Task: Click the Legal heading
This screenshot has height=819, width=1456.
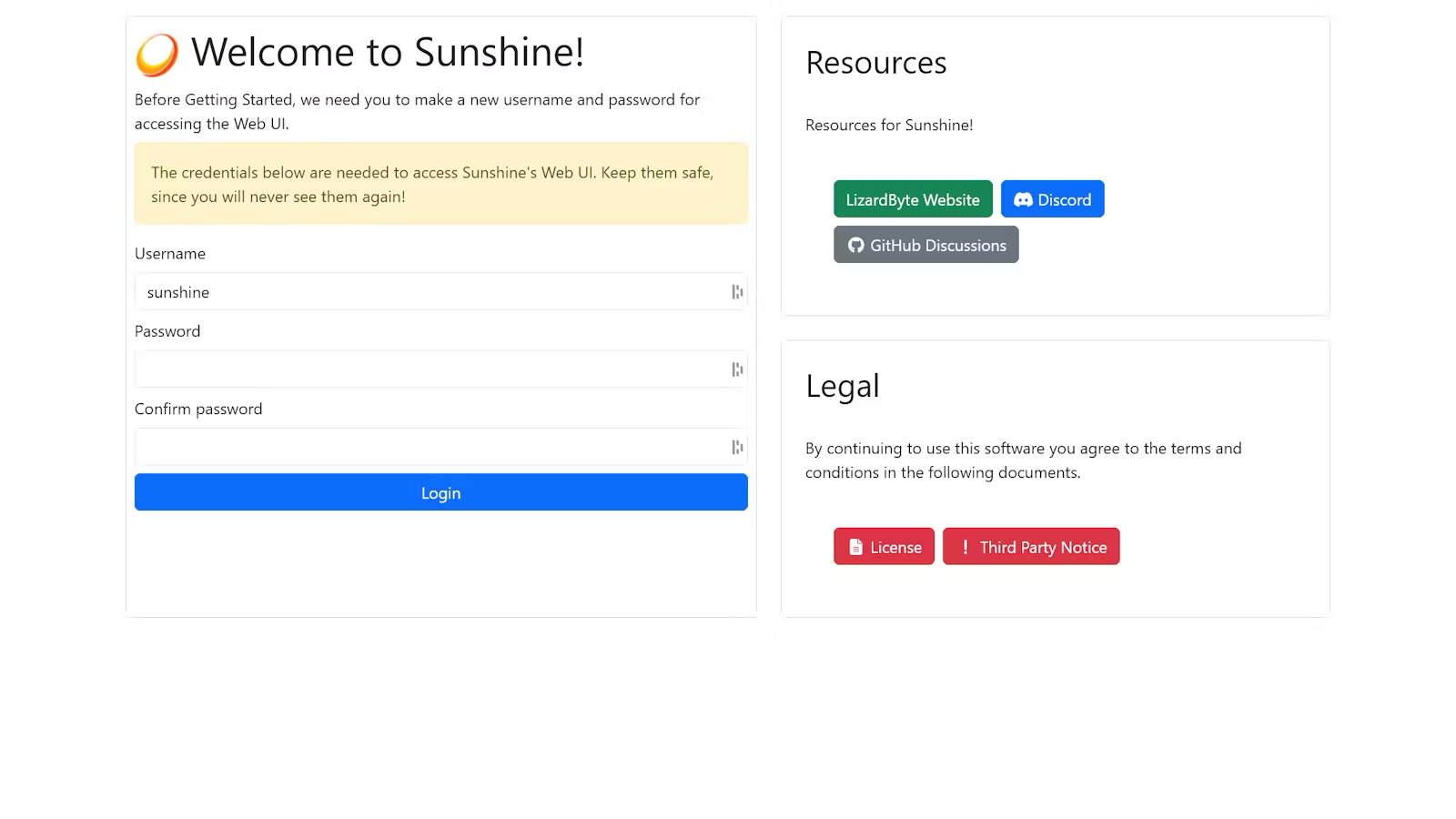Action: click(x=842, y=385)
